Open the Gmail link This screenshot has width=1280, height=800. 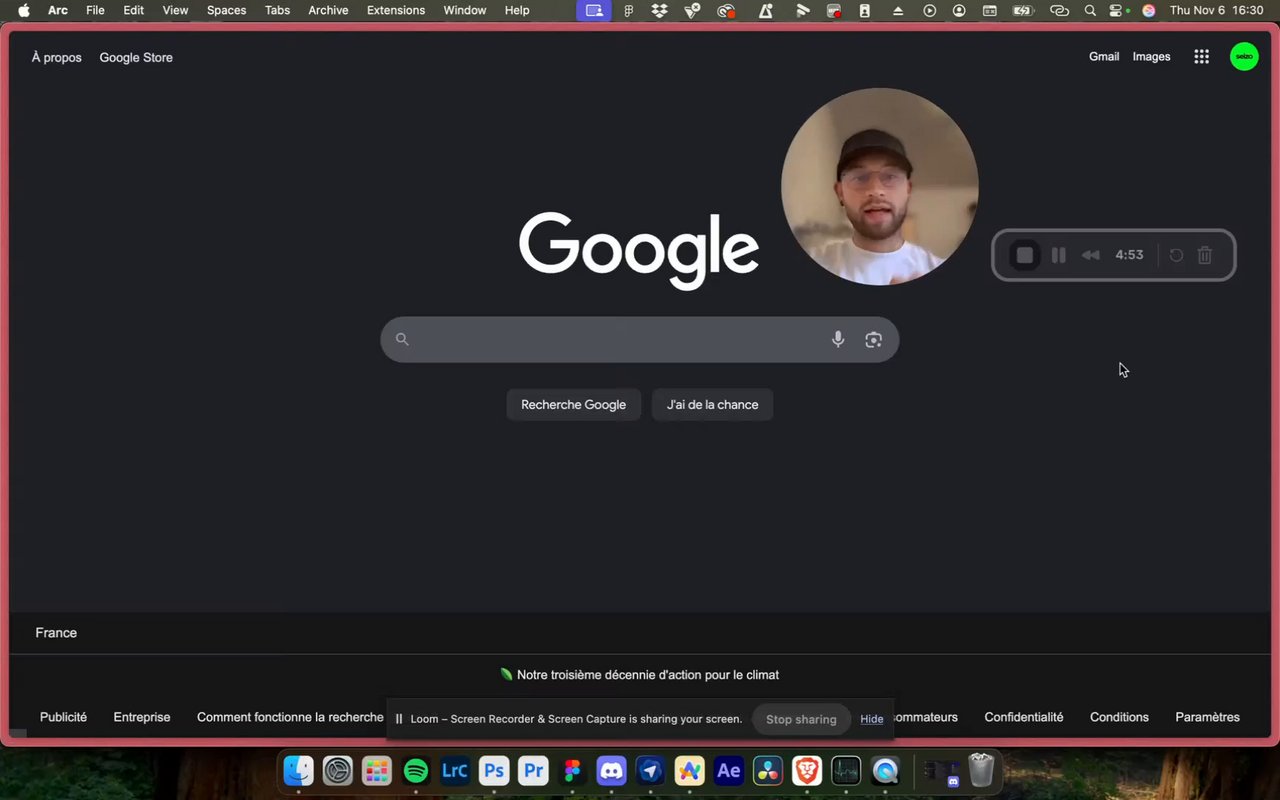click(1104, 57)
